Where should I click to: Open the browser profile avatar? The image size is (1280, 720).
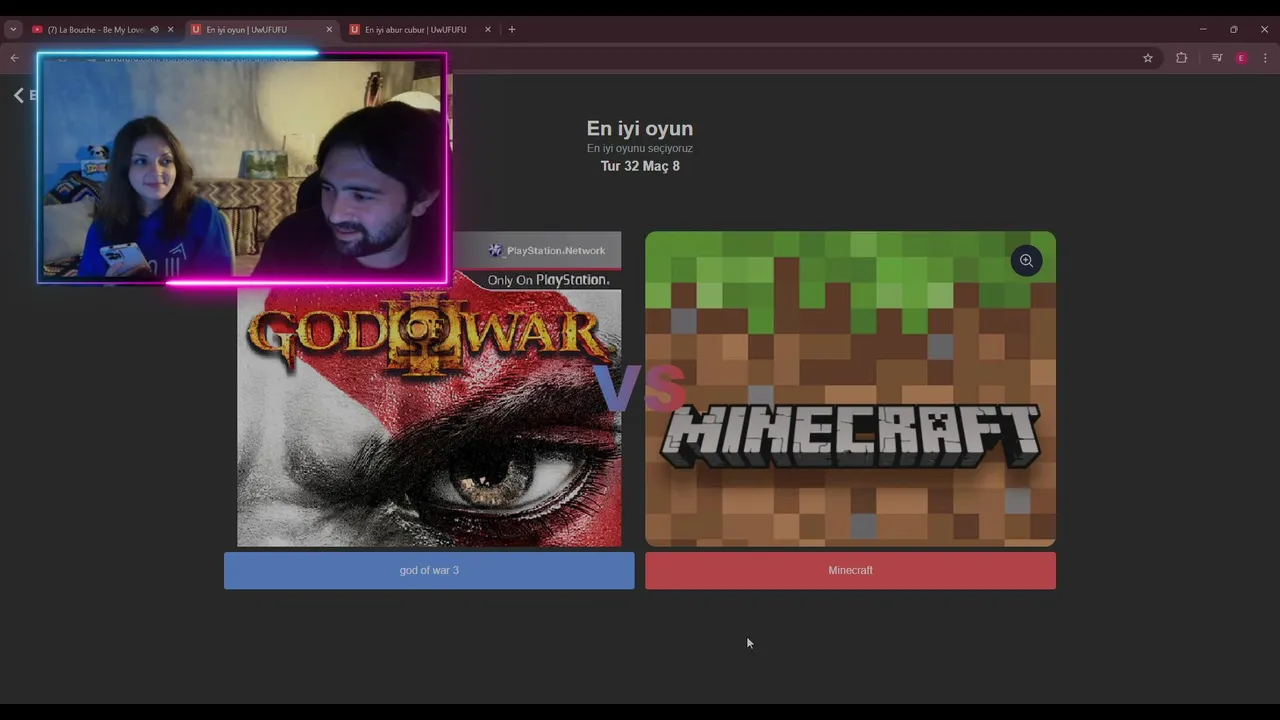1241,58
